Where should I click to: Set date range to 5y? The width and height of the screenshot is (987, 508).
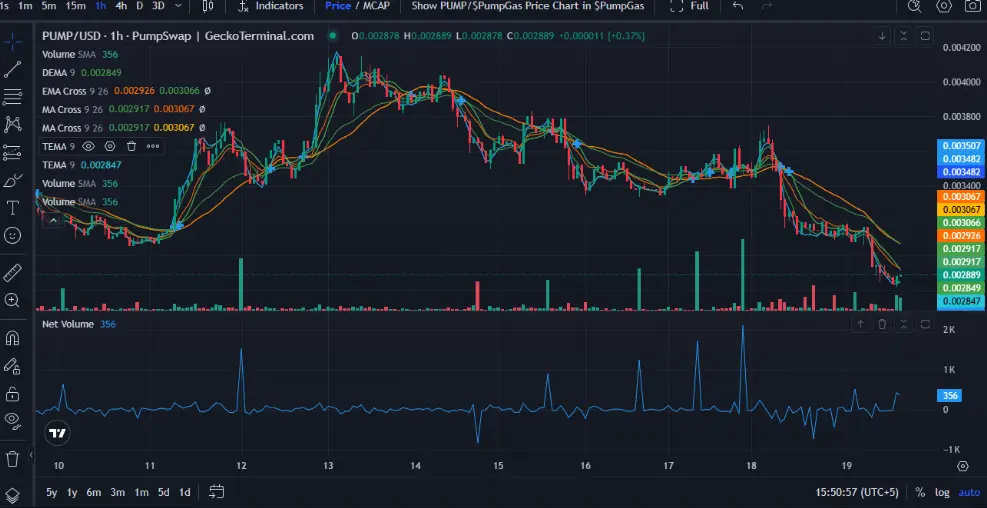pyautogui.click(x=52, y=492)
